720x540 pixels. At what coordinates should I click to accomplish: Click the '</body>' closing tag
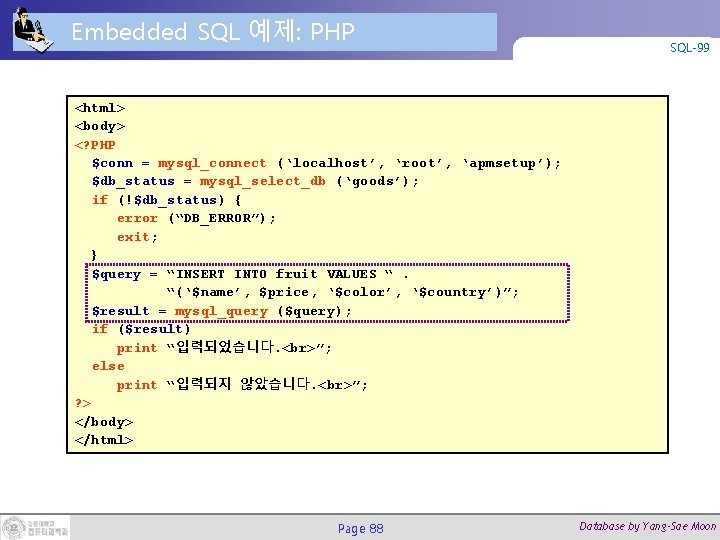[104, 422]
